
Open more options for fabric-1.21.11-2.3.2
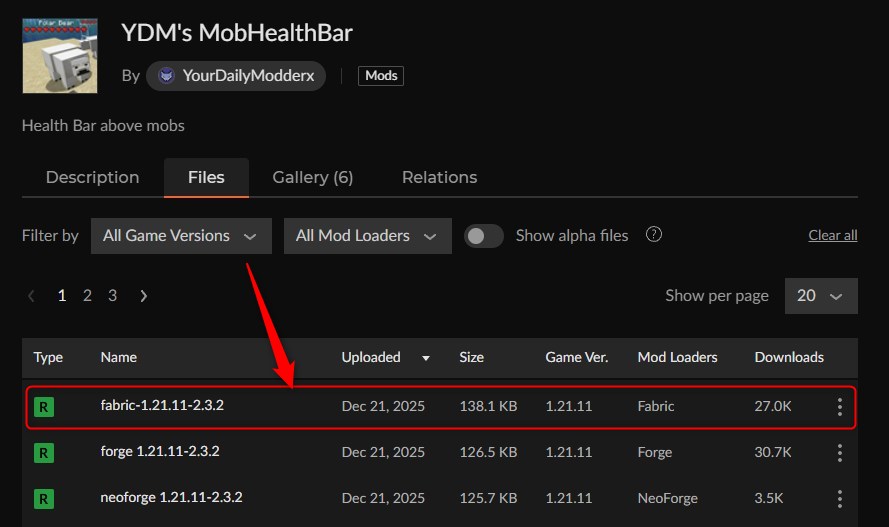(839, 407)
